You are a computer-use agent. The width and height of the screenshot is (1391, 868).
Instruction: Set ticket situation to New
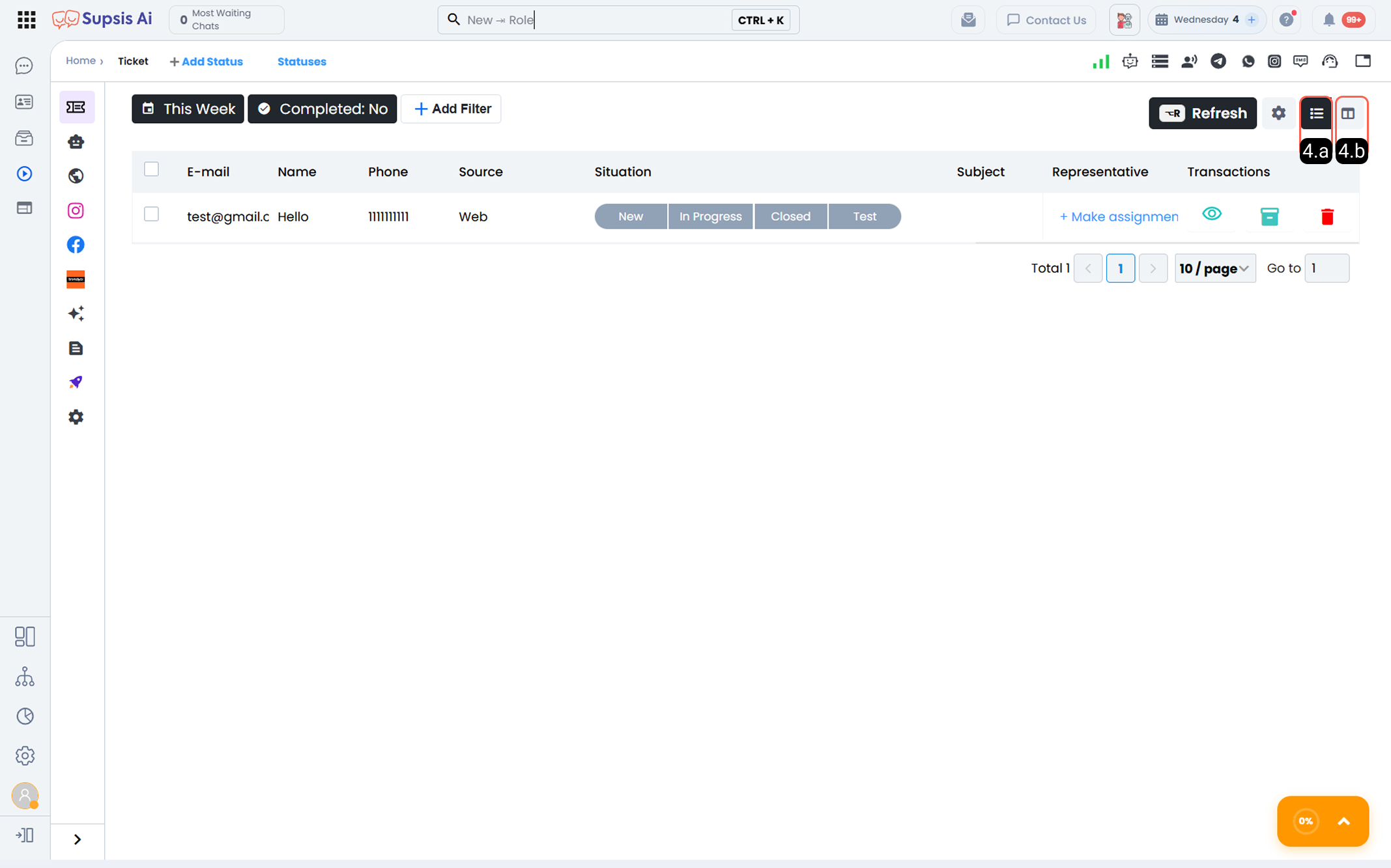[631, 216]
